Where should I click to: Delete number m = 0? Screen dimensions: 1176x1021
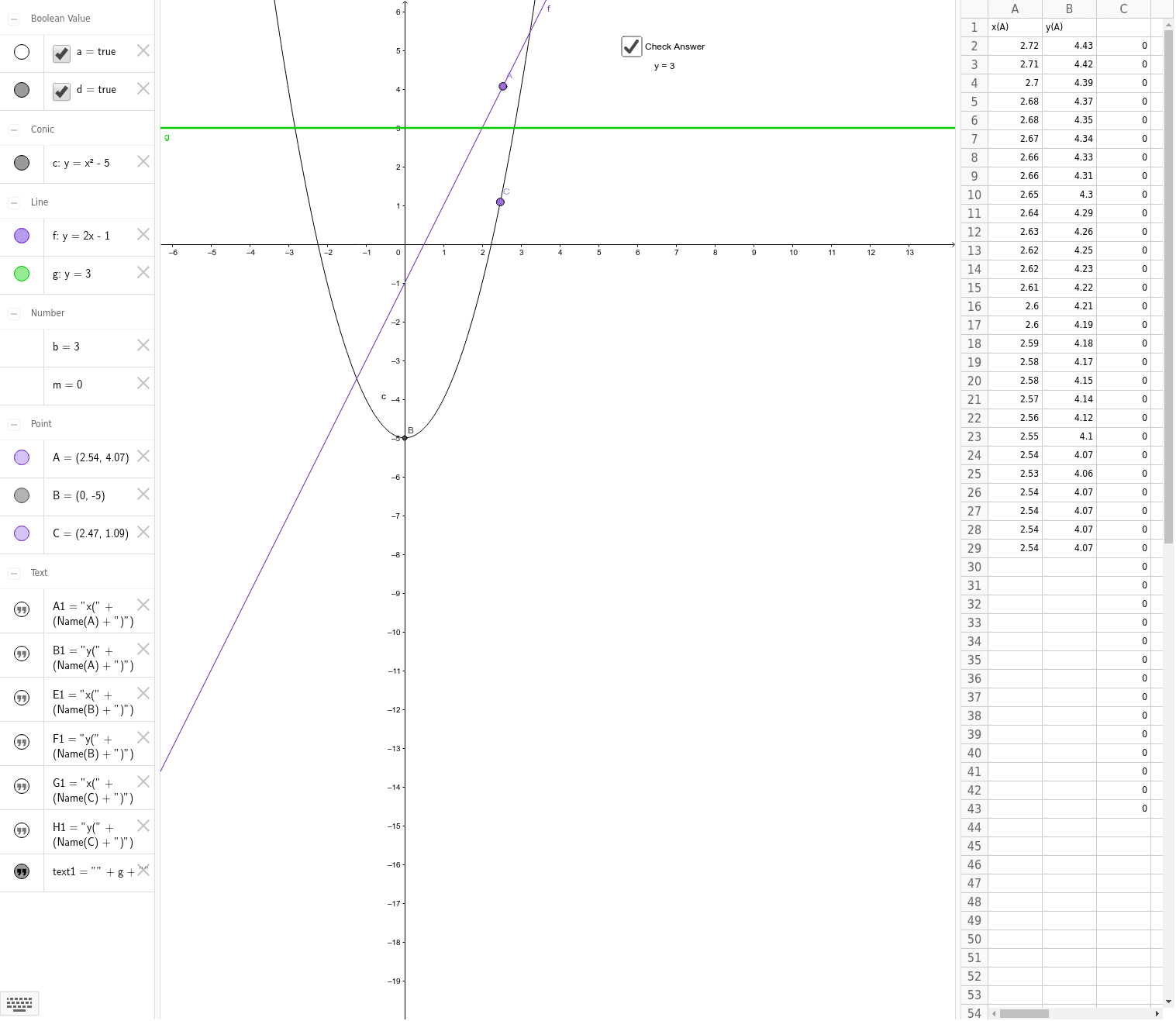pyautogui.click(x=143, y=383)
